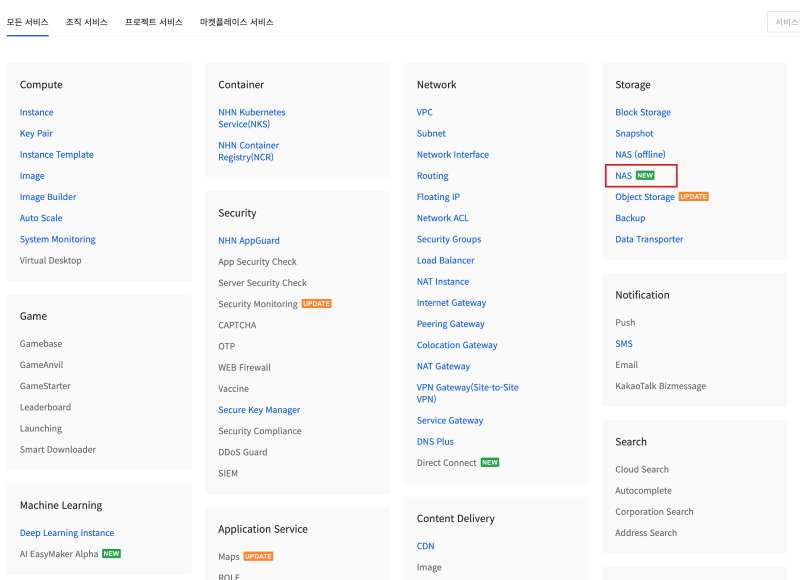This screenshot has height=580, width=800.
Task: Open Service Gateway link
Action: [450, 421]
